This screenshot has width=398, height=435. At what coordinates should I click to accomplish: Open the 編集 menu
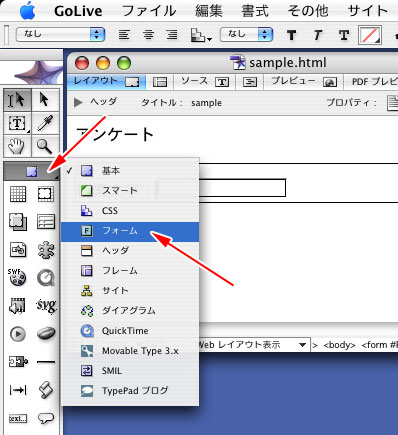[209, 11]
